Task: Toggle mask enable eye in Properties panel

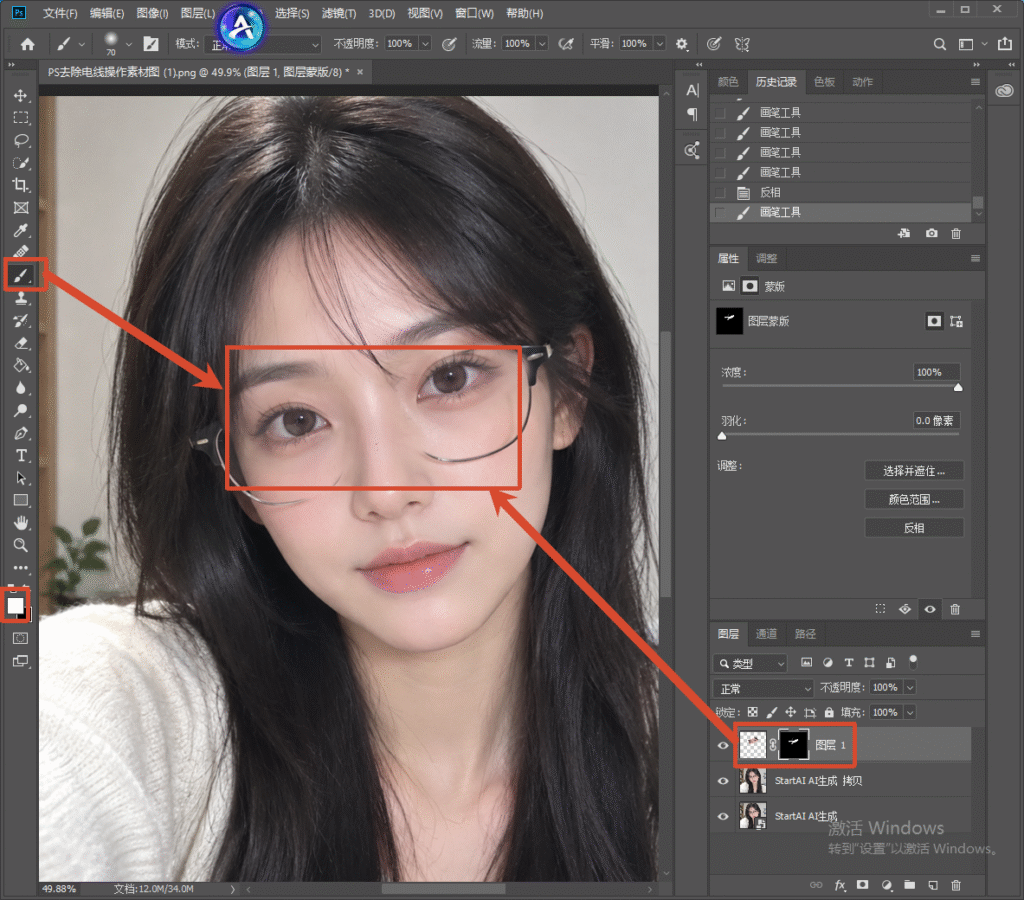Action: [x=930, y=609]
